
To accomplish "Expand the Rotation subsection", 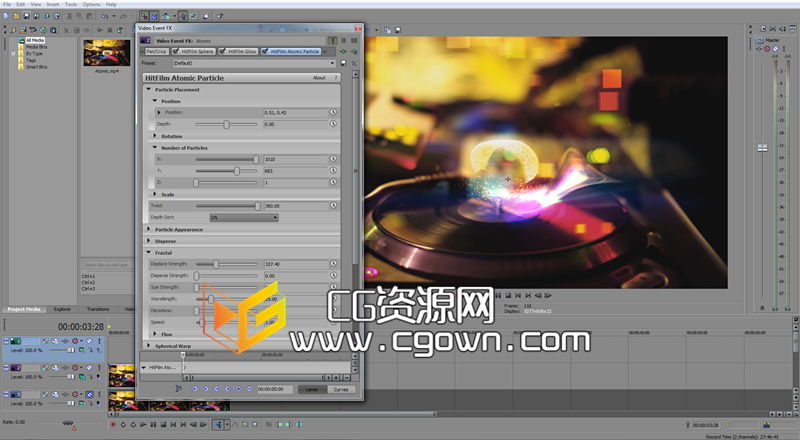I will click(x=155, y=136).
